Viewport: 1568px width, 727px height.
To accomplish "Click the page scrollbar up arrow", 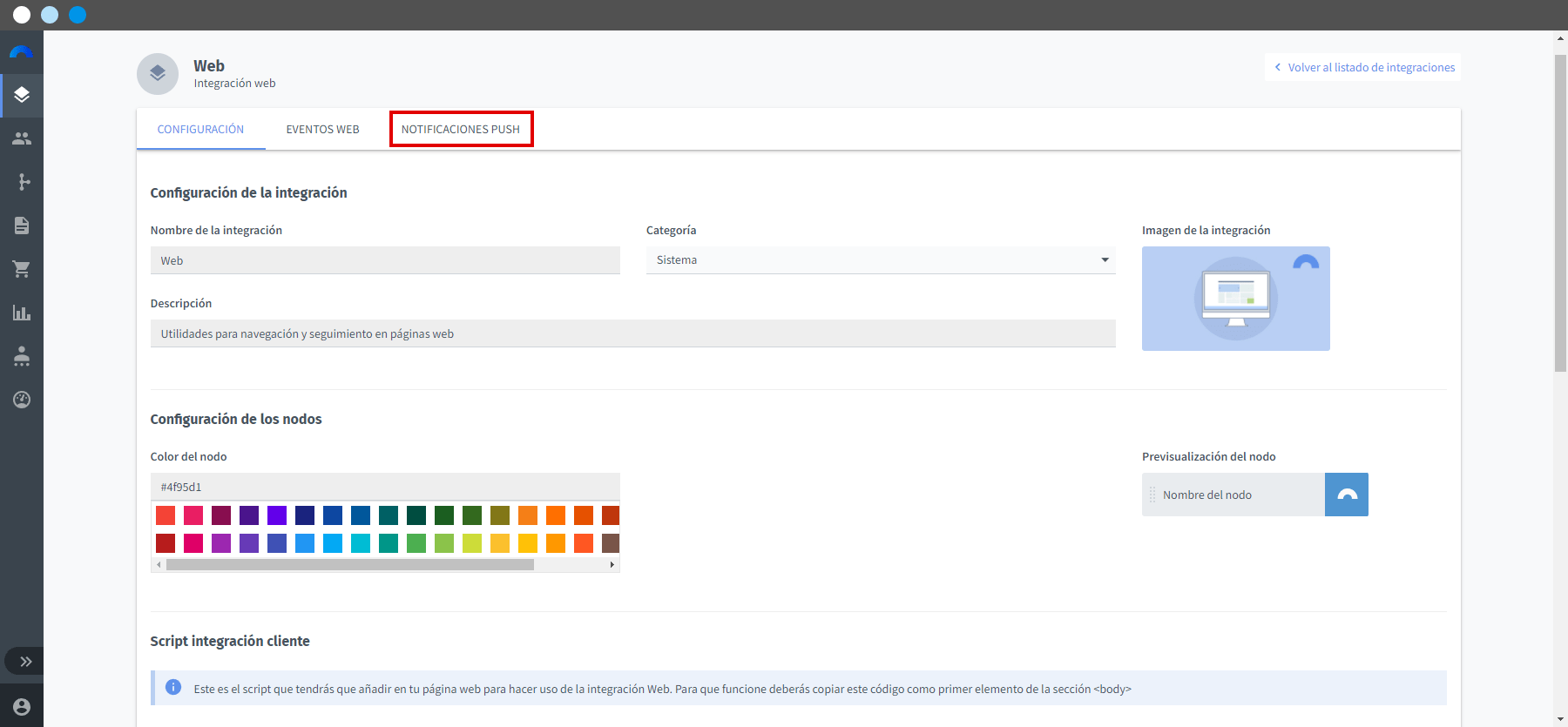I will (x=1561, y=38).
